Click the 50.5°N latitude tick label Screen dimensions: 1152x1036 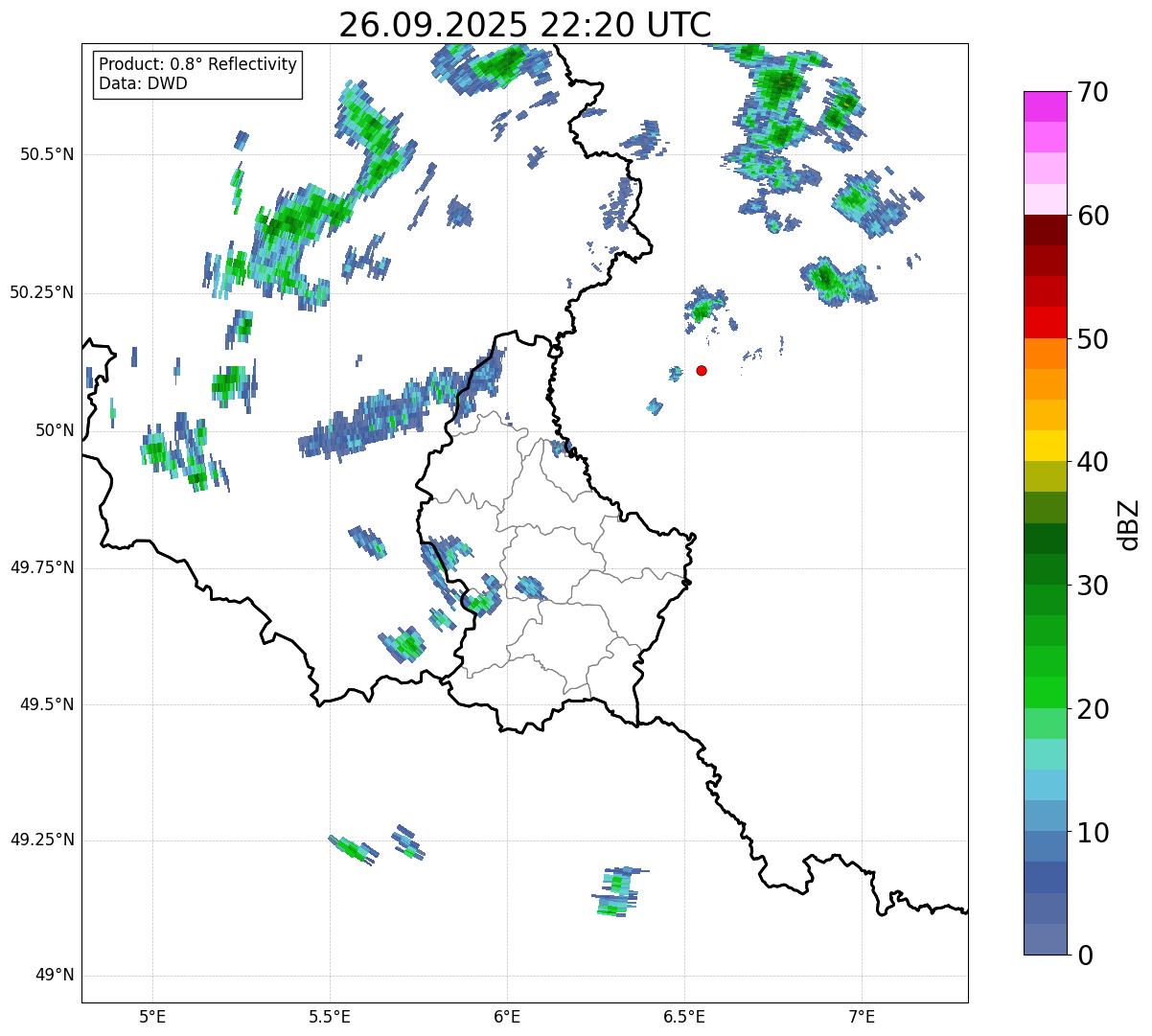pos(41,154)
